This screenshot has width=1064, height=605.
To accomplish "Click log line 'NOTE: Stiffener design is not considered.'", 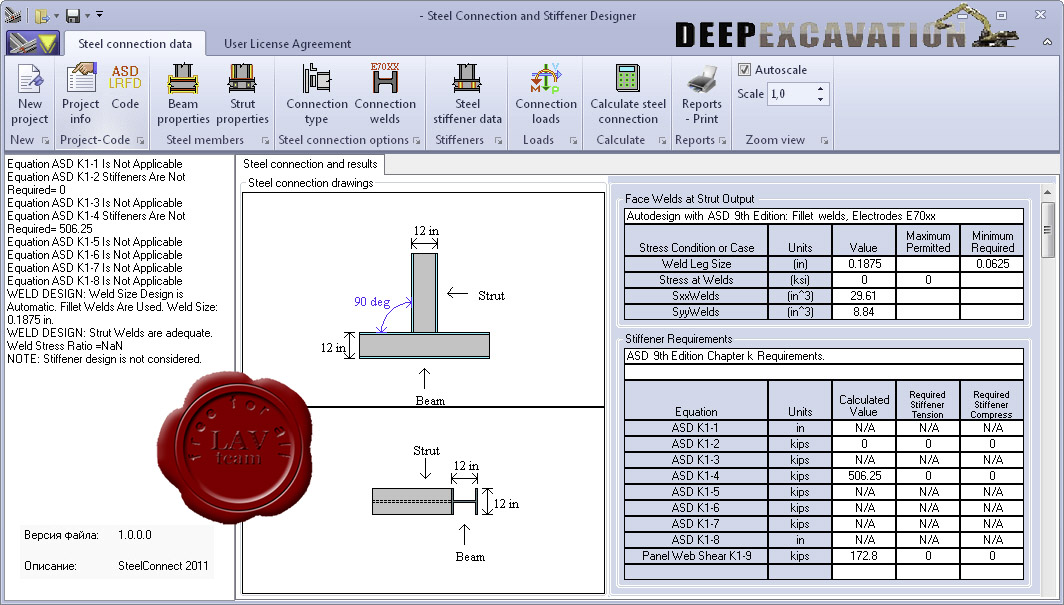I will click(x=104, y=359).
